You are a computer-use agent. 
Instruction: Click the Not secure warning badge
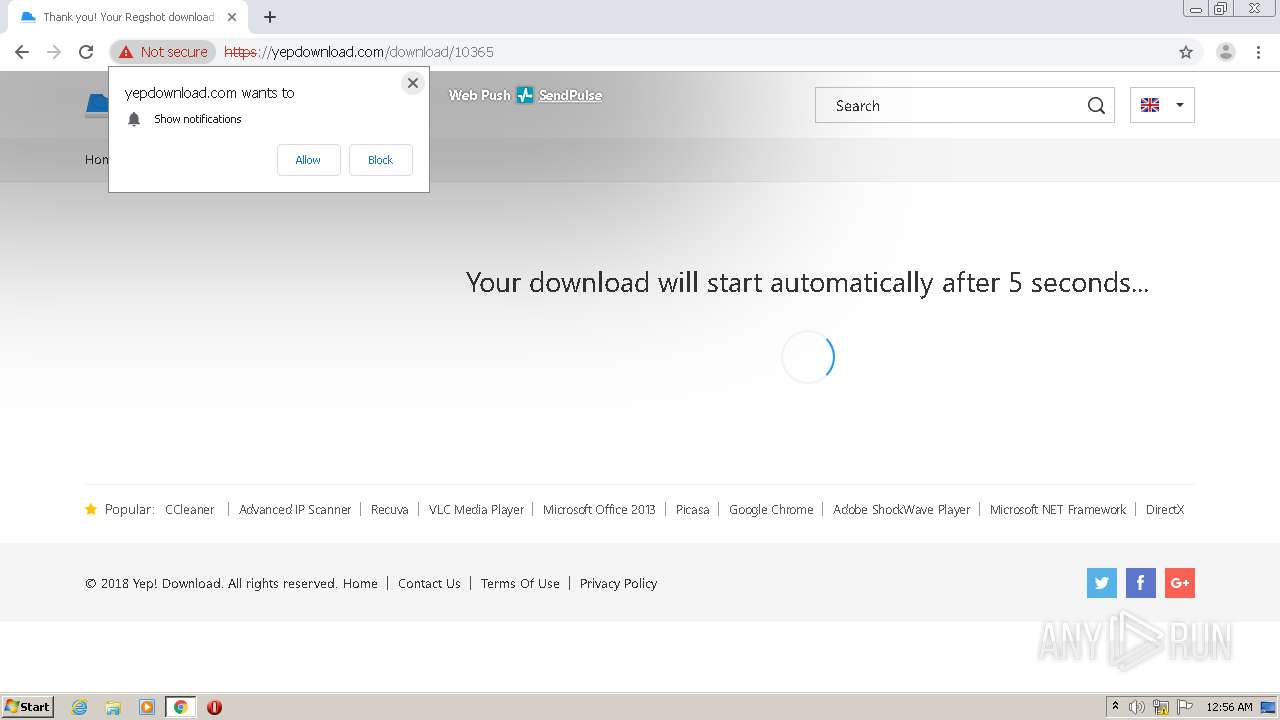[x=163, y=52]
